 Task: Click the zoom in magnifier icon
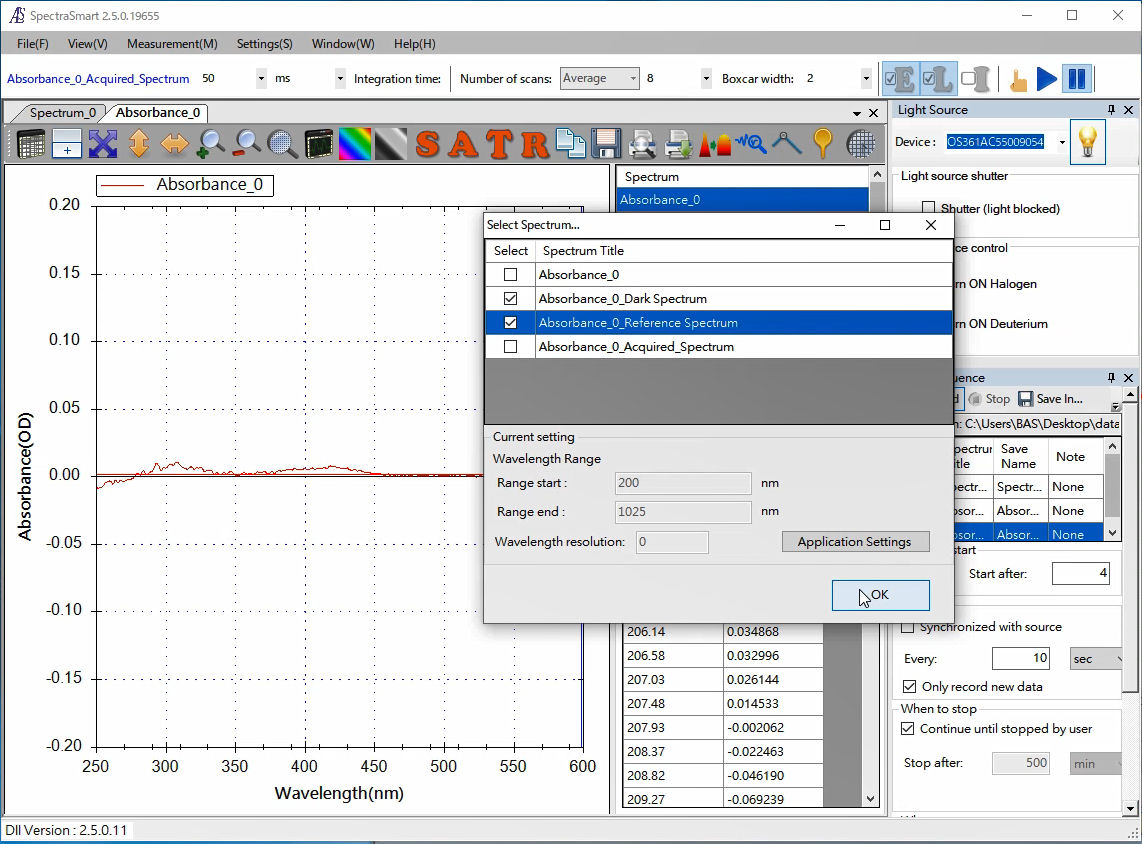pos(211,144)
